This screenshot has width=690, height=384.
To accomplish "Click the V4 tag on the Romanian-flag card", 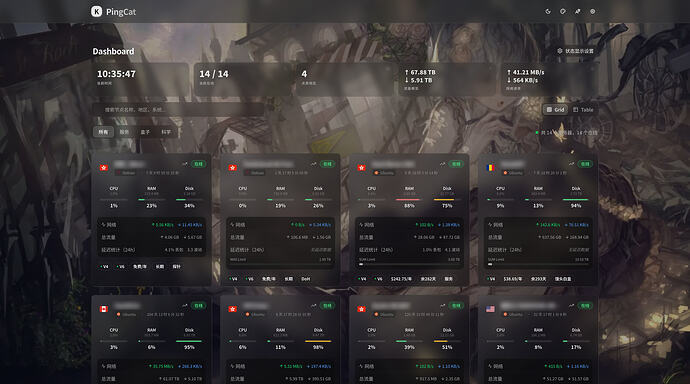I will (491, 279).
